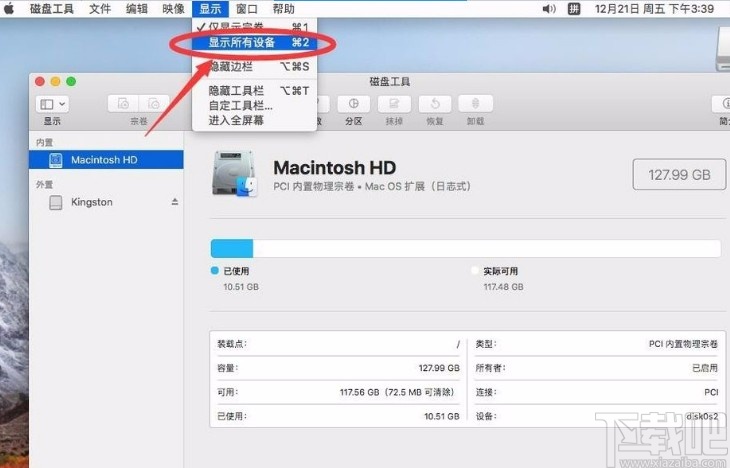The height and width of the screenshot is (468, 730).
Task: Select Macintosh HD in the sidebar
Action: (x=106, y=160)
